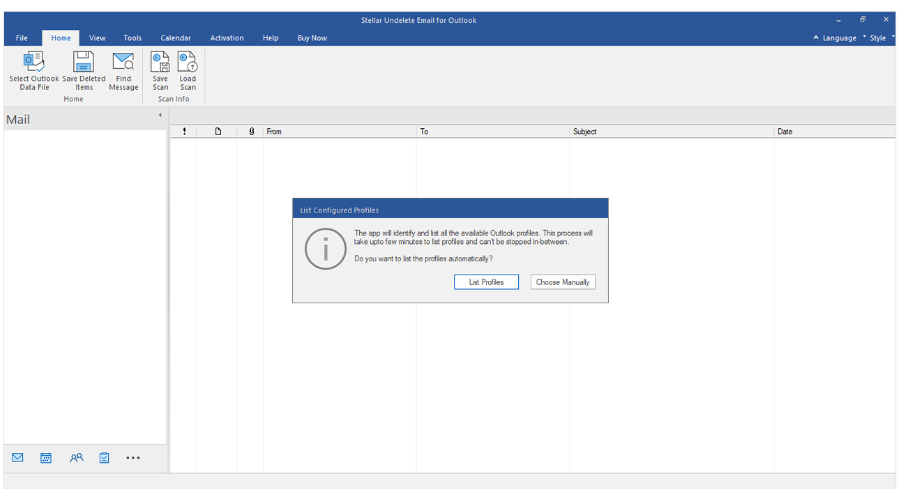Sort messages by Date column
Image resolution: width=900 pixels, height=500 pixels.
click(x=835, y=131)
